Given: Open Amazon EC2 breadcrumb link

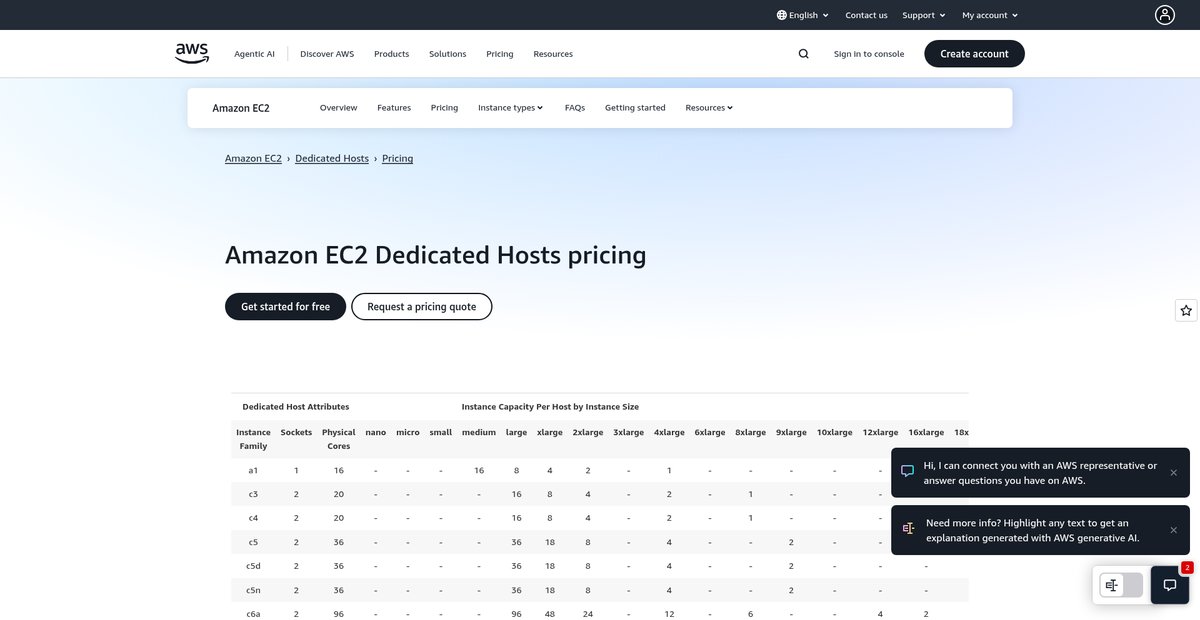Looking at the screenshot, I should (x=253, y=158).
